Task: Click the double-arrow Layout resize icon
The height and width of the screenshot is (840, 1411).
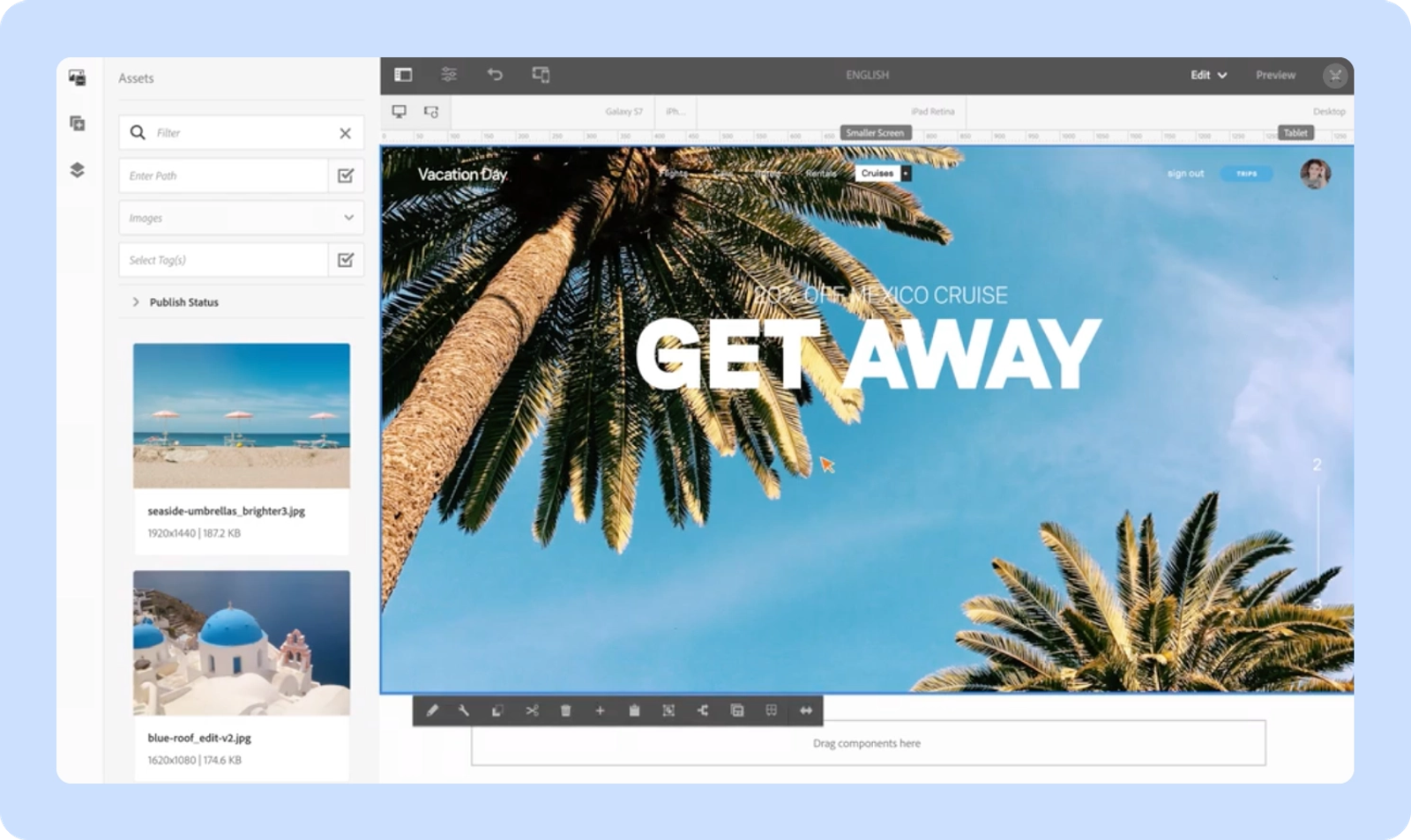Action: (x=806, y=710)
